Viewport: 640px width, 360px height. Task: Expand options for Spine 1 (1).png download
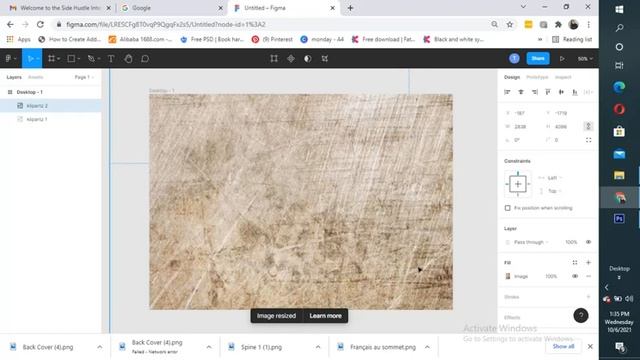click(318, 347)
